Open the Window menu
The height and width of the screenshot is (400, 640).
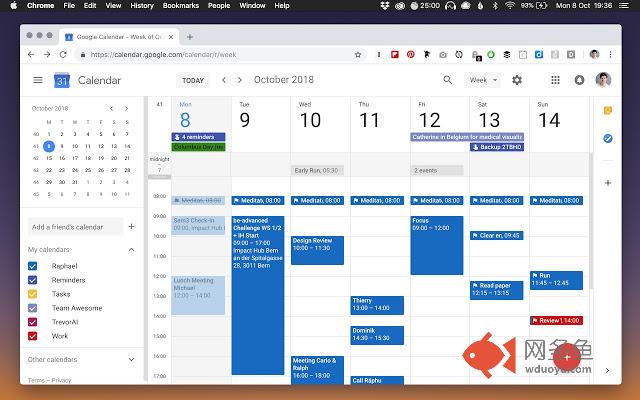252,6
